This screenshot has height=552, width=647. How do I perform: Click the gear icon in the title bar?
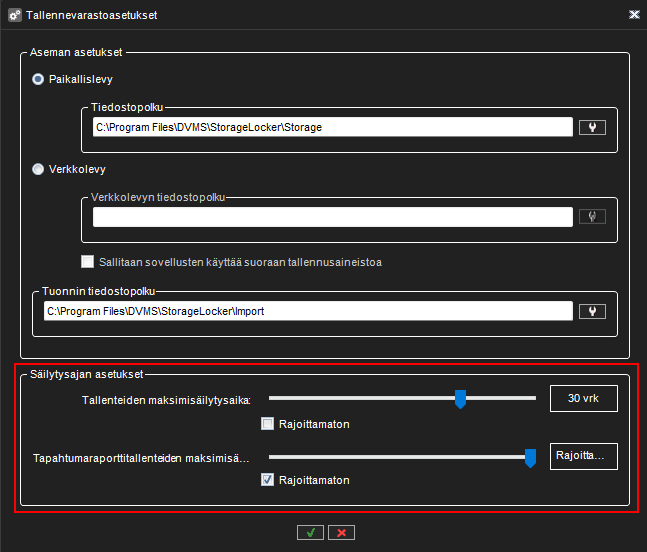[15, 16]
